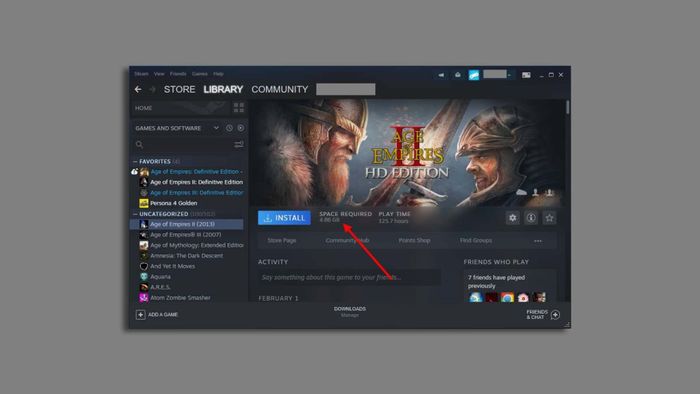Collapse the Uncategorized category
Image resolution: width=700 pixels, height=394 pixels.
pos(135,214)
